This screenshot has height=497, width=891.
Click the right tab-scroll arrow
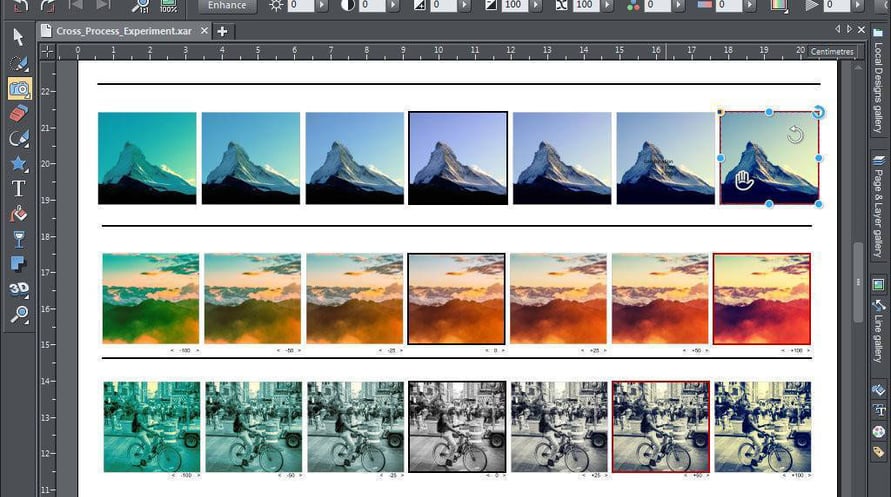(x=850, y=29)
